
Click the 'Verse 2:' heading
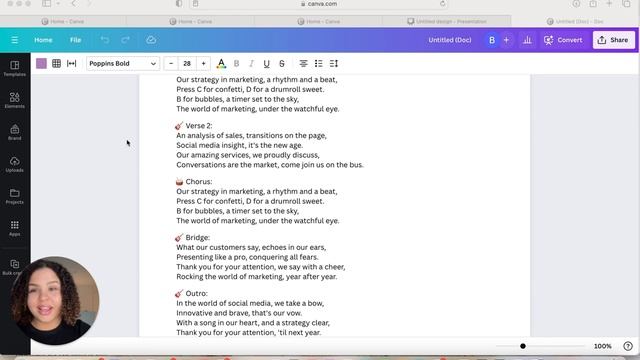[x=199, y=126]
